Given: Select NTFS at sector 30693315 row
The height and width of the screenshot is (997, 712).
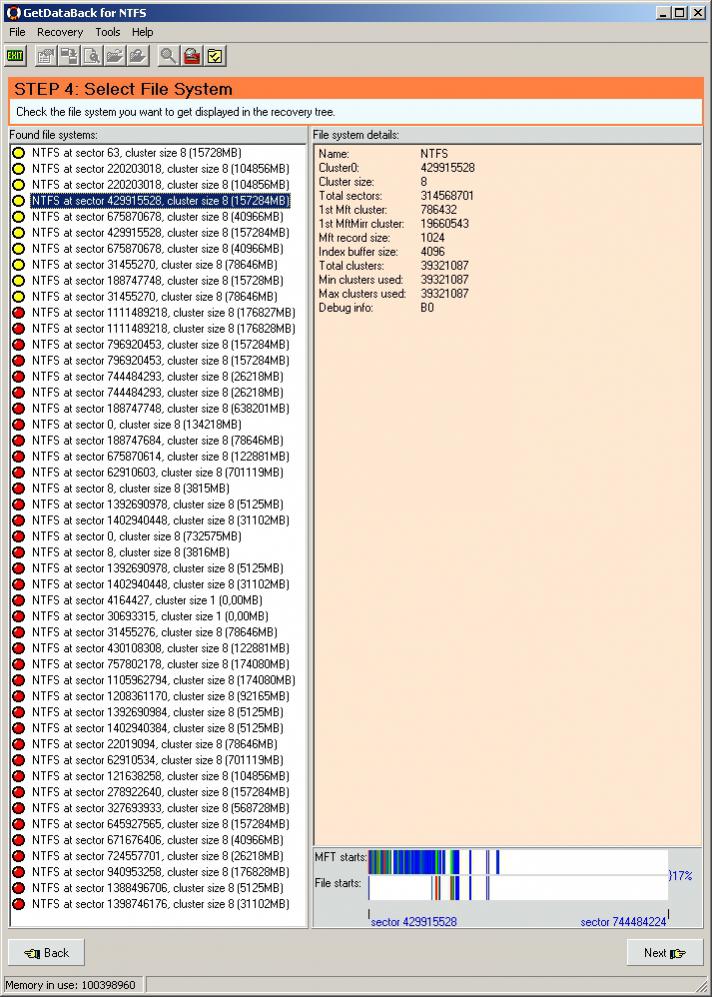Looking at the screenshot, I should click(150, 616).
